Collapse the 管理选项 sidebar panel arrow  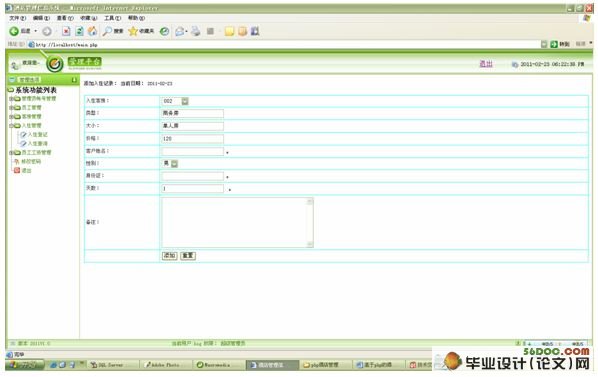click(74, 80)
